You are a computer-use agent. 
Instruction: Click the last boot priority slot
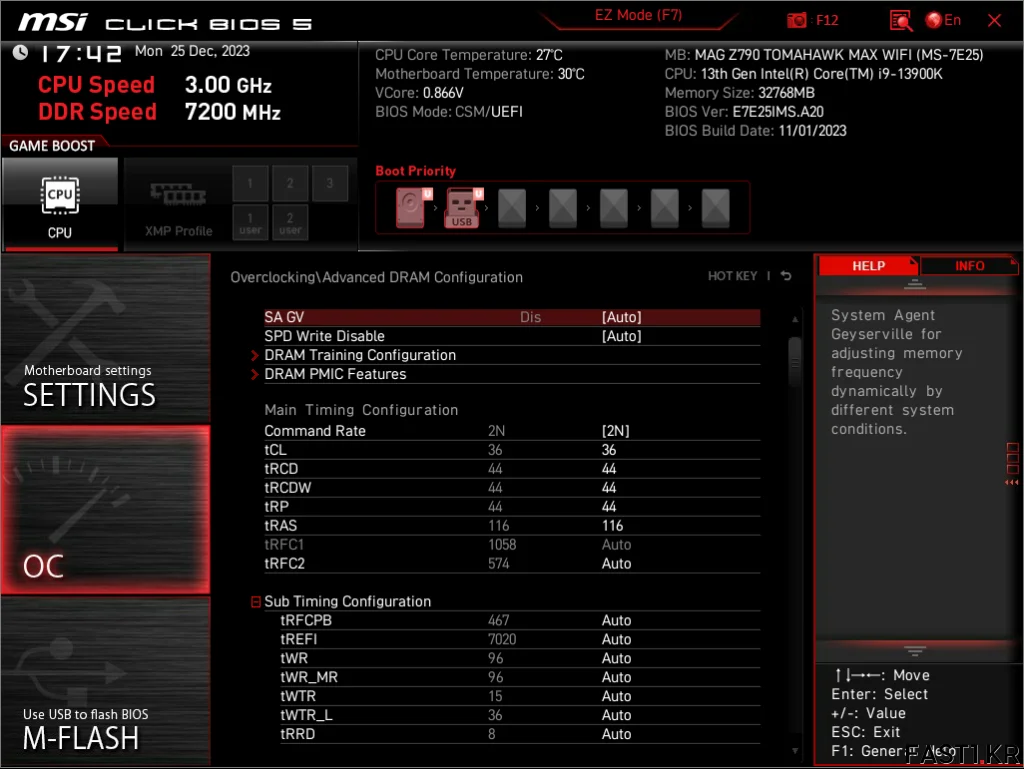pyautogui.click(x=716, y=208)
